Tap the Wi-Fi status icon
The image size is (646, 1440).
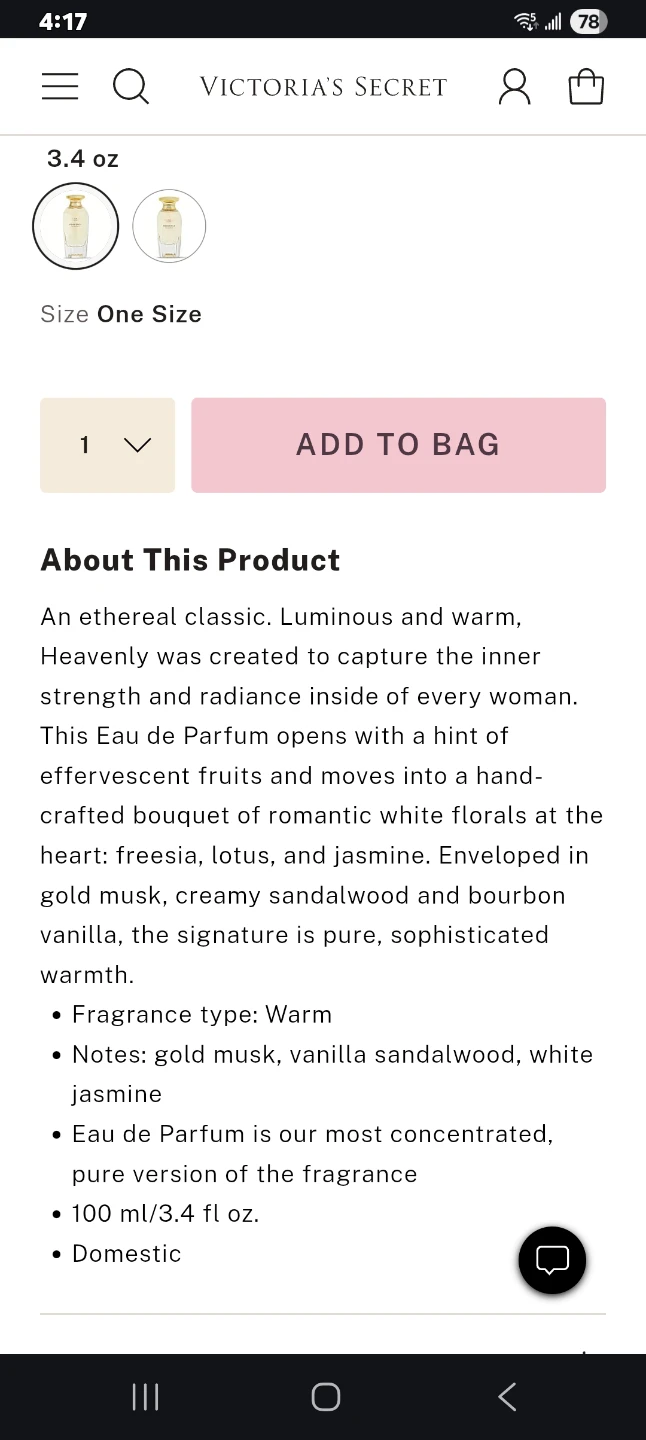pyautogui.click(x=525, y=22)
